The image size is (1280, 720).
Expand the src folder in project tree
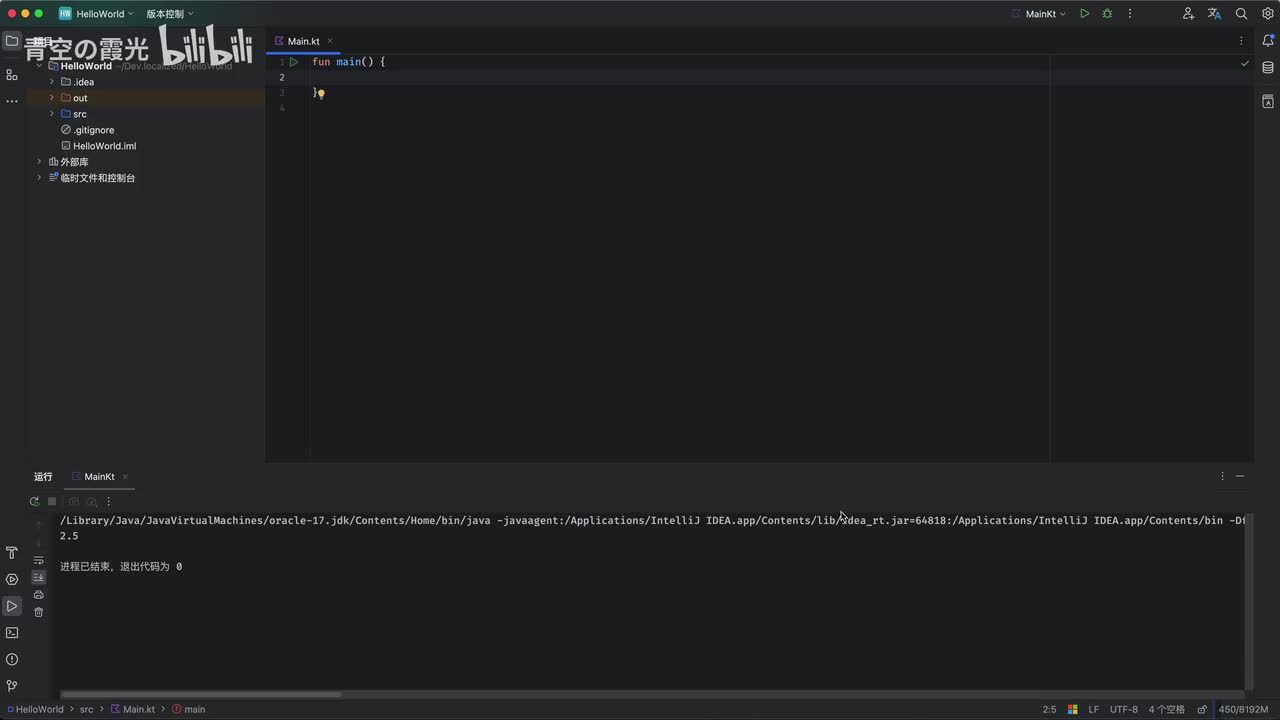click(x=52, y=114)
